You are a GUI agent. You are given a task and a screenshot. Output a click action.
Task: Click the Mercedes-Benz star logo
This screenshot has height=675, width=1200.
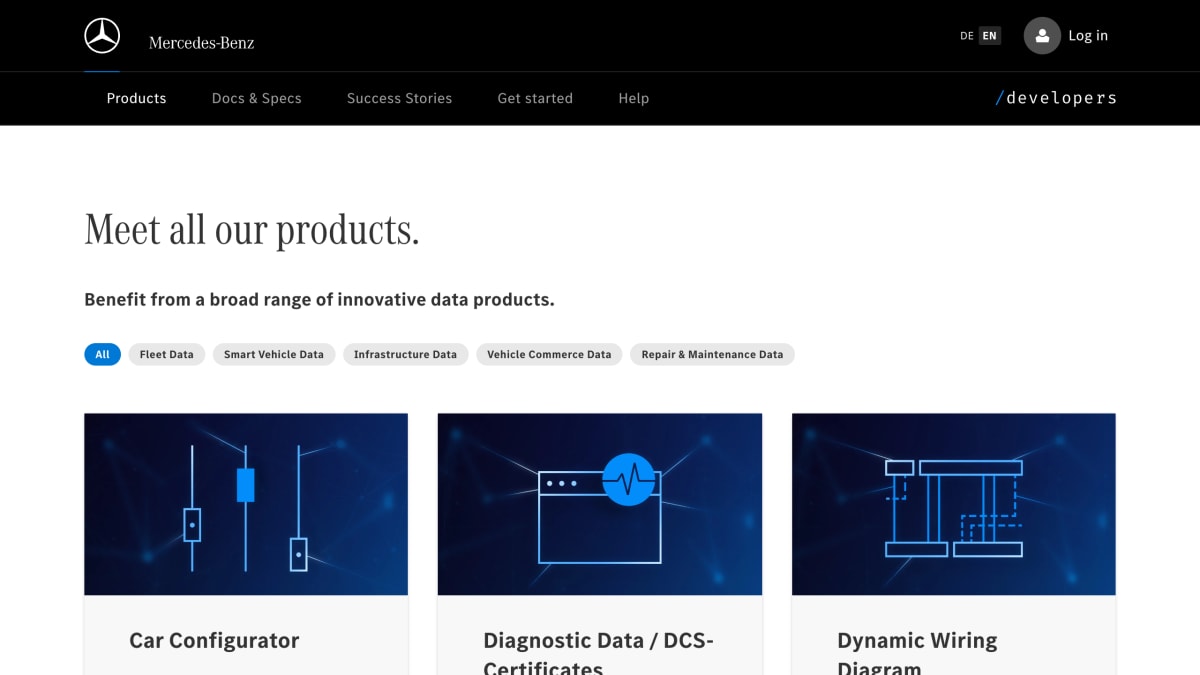102,36
